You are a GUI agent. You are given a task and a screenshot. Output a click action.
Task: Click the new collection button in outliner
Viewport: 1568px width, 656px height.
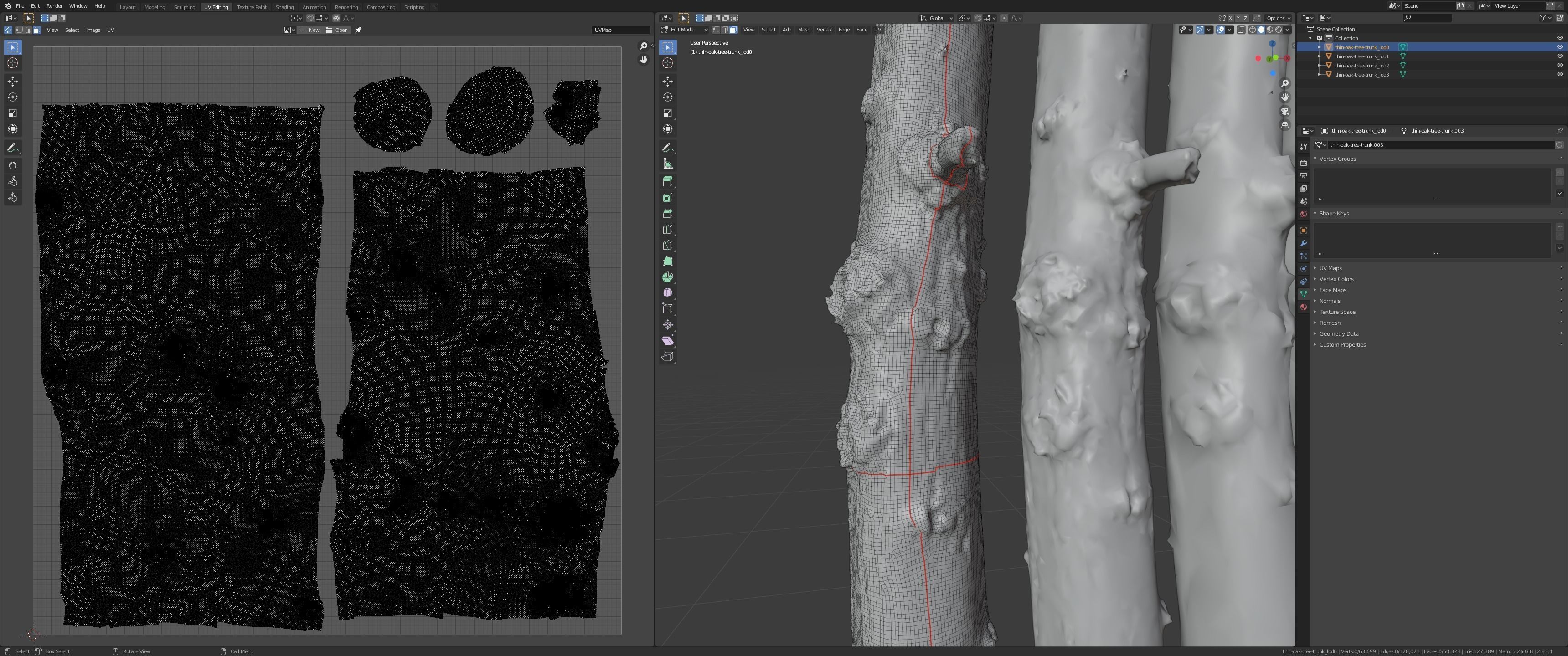point(1559,18)
